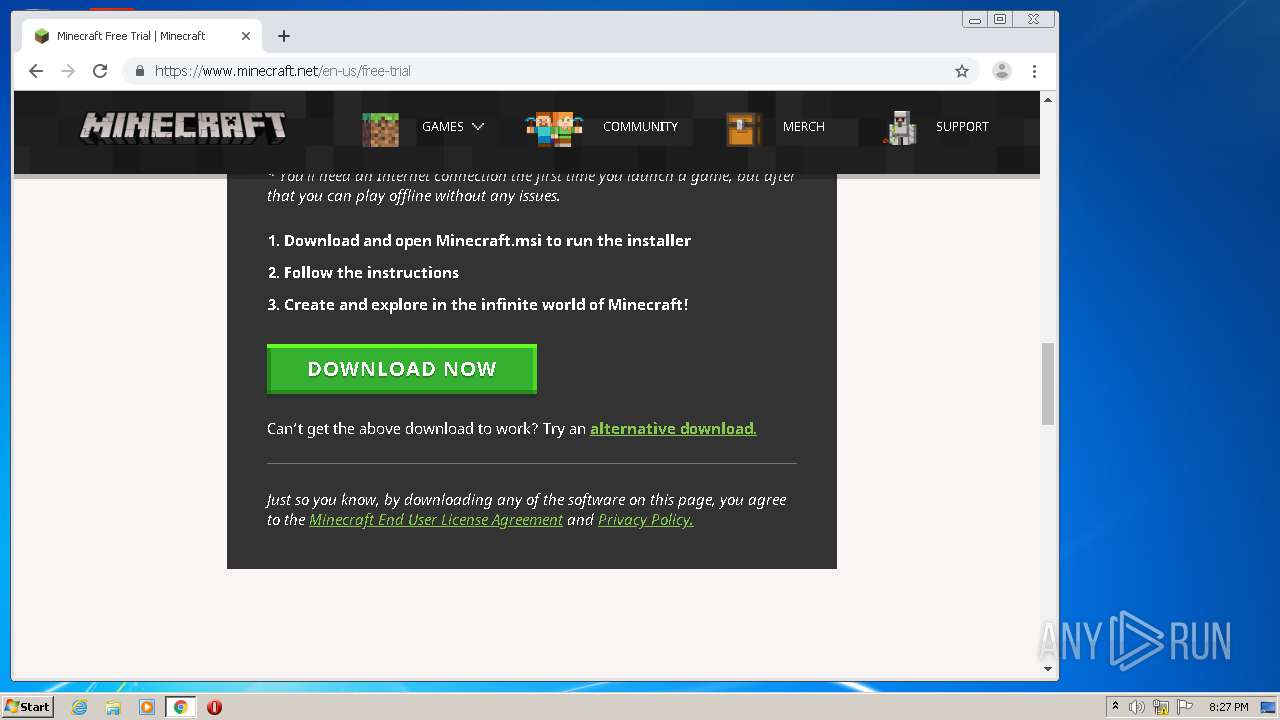Click the volume speaker tray icon
Viewport: 1280px width, 720px height.
point(1137,707)
